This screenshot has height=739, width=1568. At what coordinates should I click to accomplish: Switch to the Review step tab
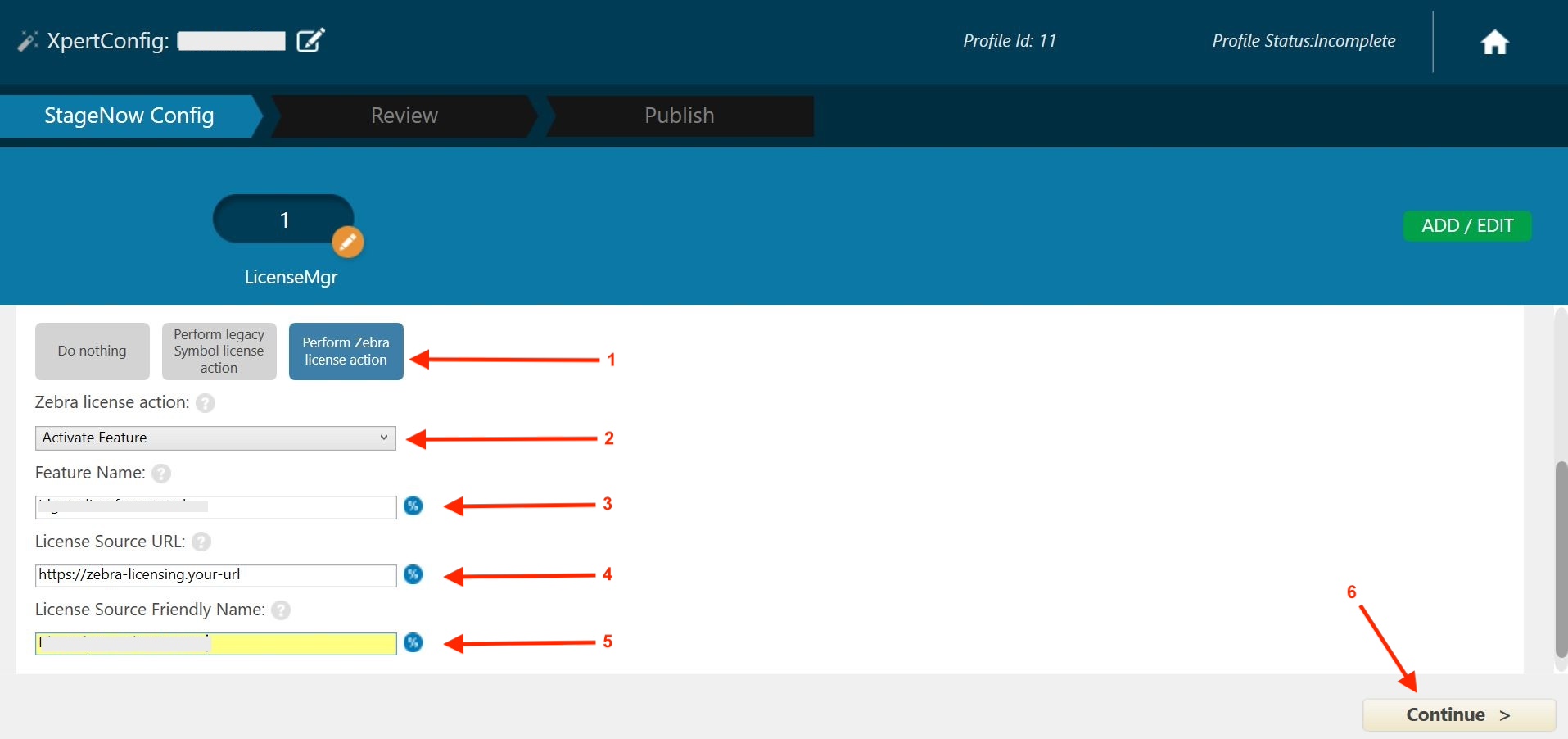coord(404,116)
